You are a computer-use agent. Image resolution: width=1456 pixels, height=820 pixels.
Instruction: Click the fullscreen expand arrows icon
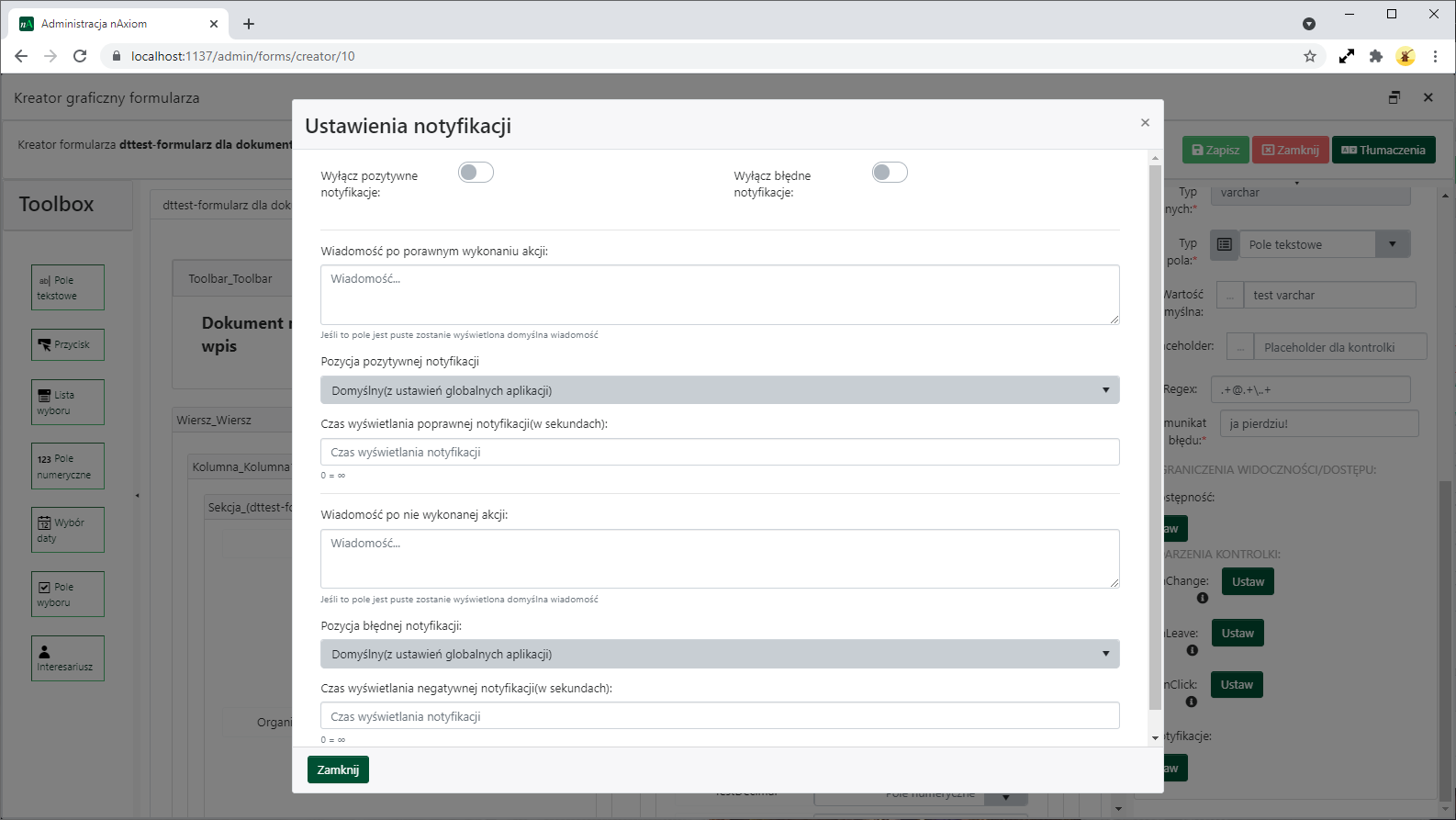click(x=1346, y=56)
